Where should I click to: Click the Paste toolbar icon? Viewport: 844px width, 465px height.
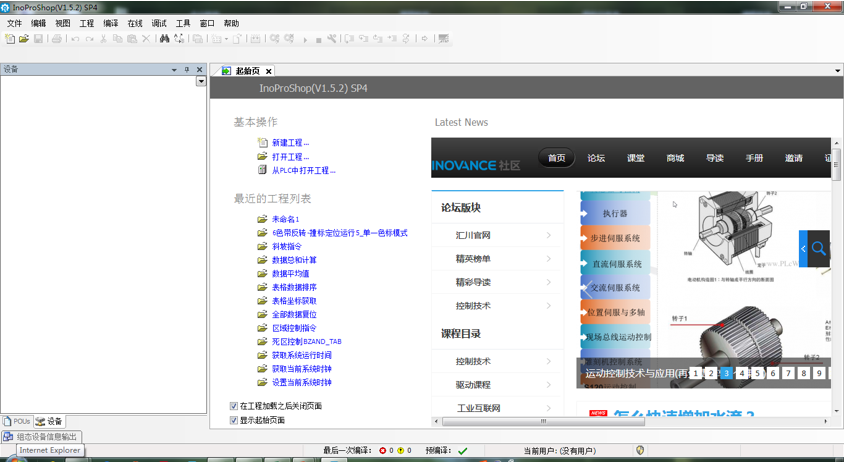point(132,39)
